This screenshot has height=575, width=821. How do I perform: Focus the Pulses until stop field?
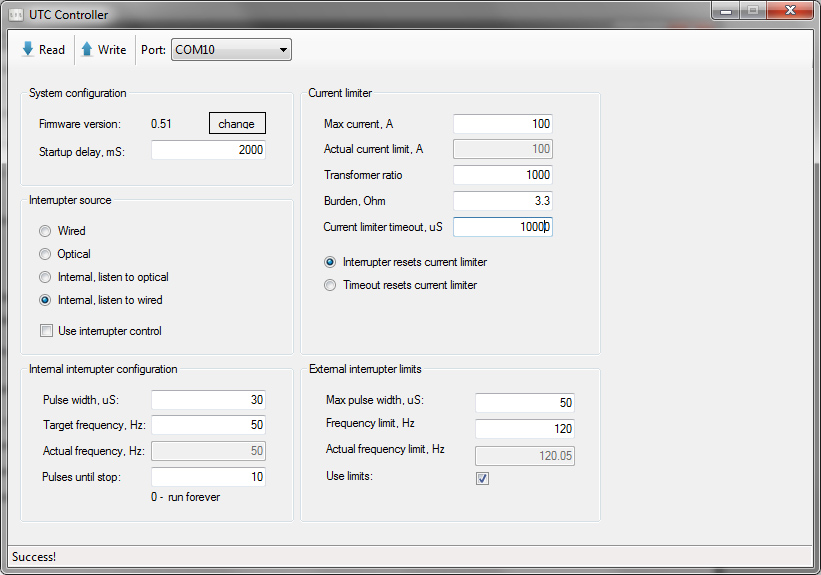208,477
